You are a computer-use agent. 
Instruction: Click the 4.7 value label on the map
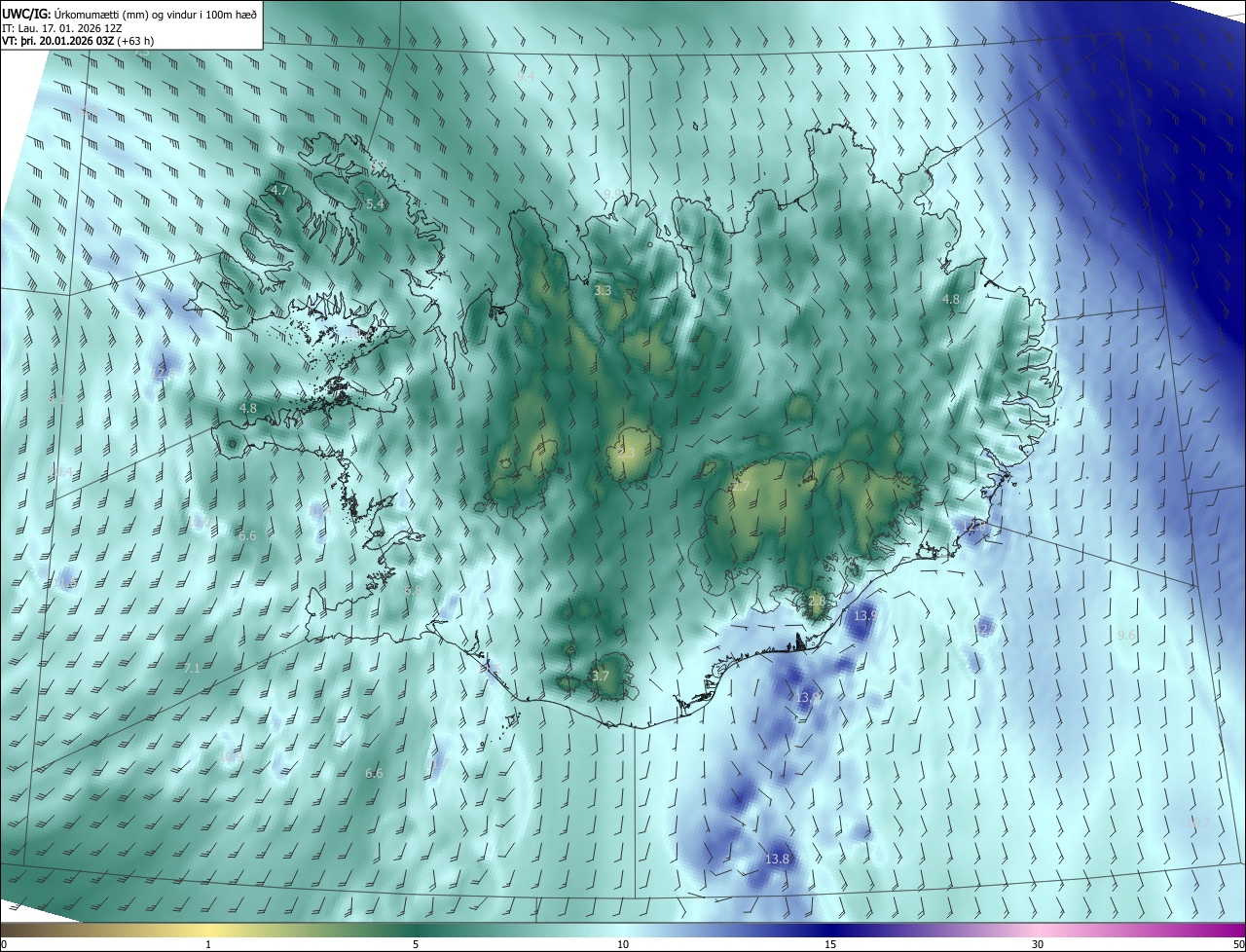(x=279, y=191)
